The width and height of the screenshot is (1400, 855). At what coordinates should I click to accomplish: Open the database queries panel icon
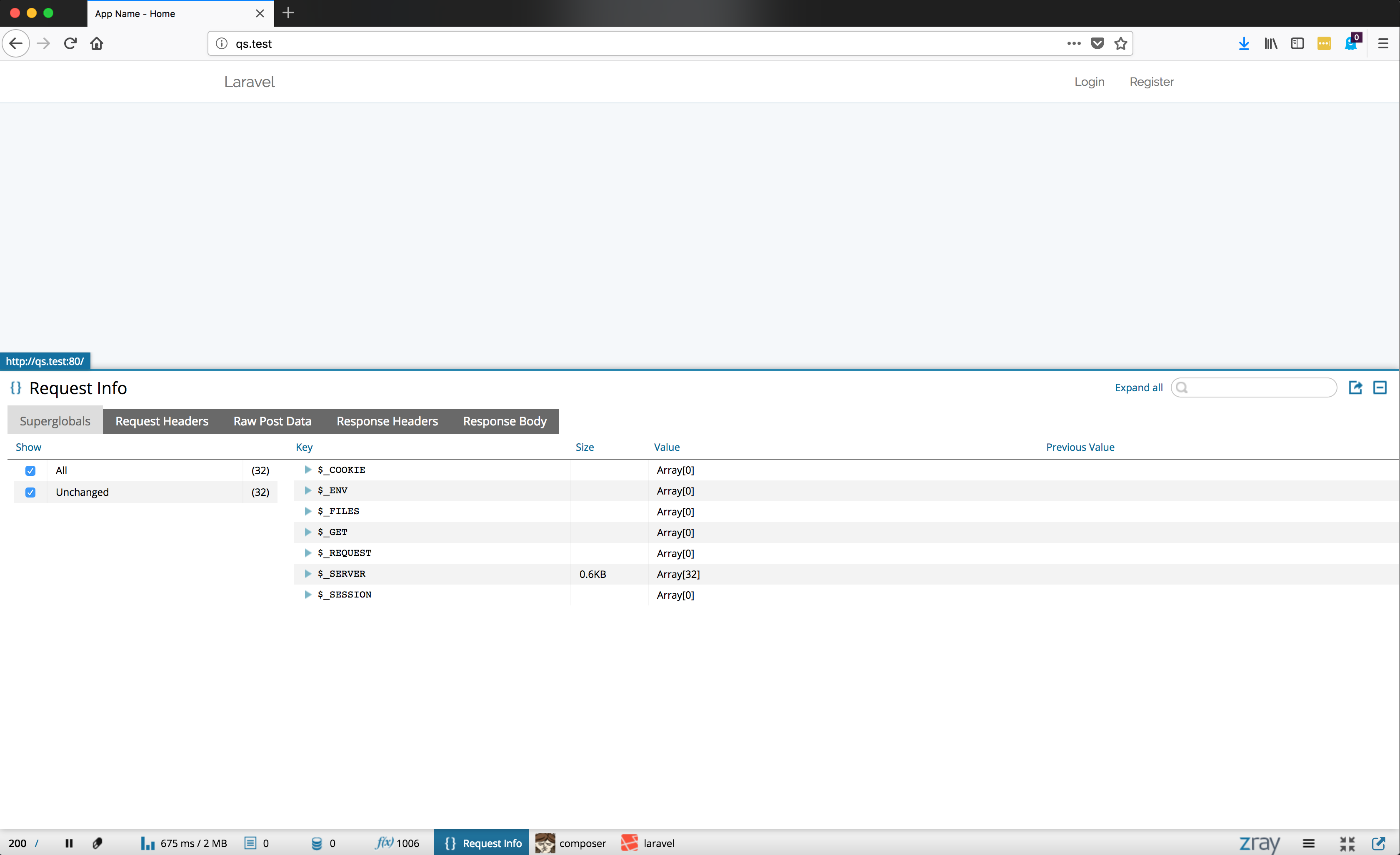point(317,843)
